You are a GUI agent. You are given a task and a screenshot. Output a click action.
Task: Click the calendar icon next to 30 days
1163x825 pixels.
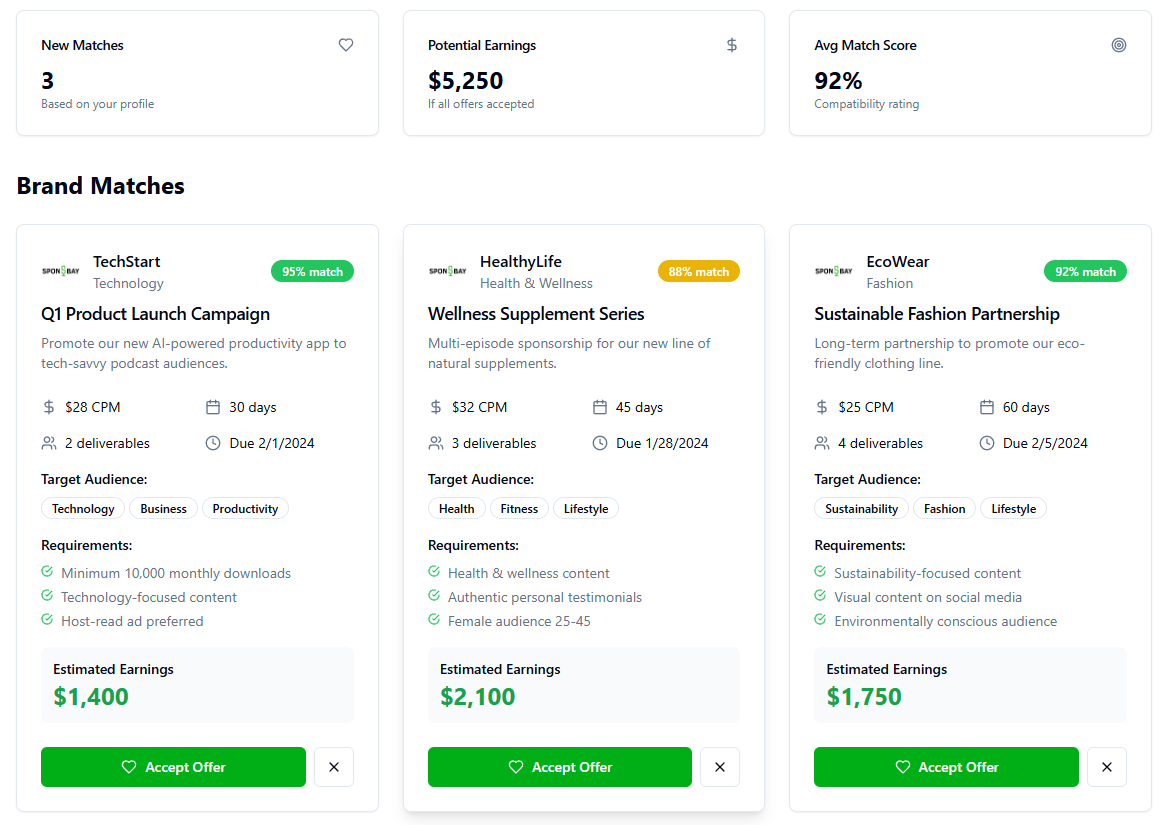213,407
